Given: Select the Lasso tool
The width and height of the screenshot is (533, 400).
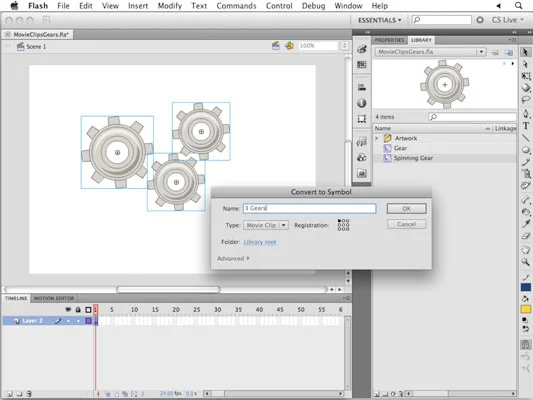Looking at the screenshot, I should click(x=526, y=100).
